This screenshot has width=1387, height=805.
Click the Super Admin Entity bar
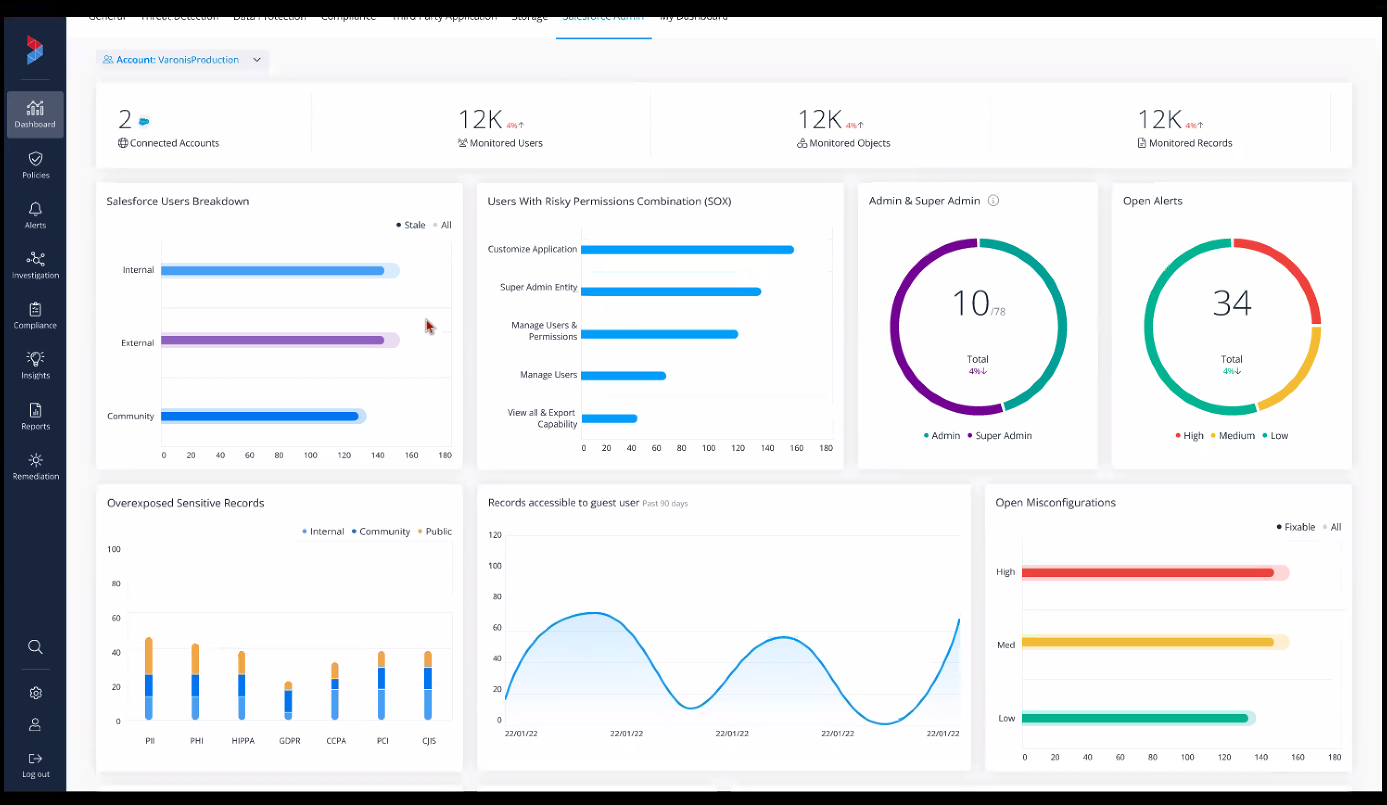pos(671,292)
